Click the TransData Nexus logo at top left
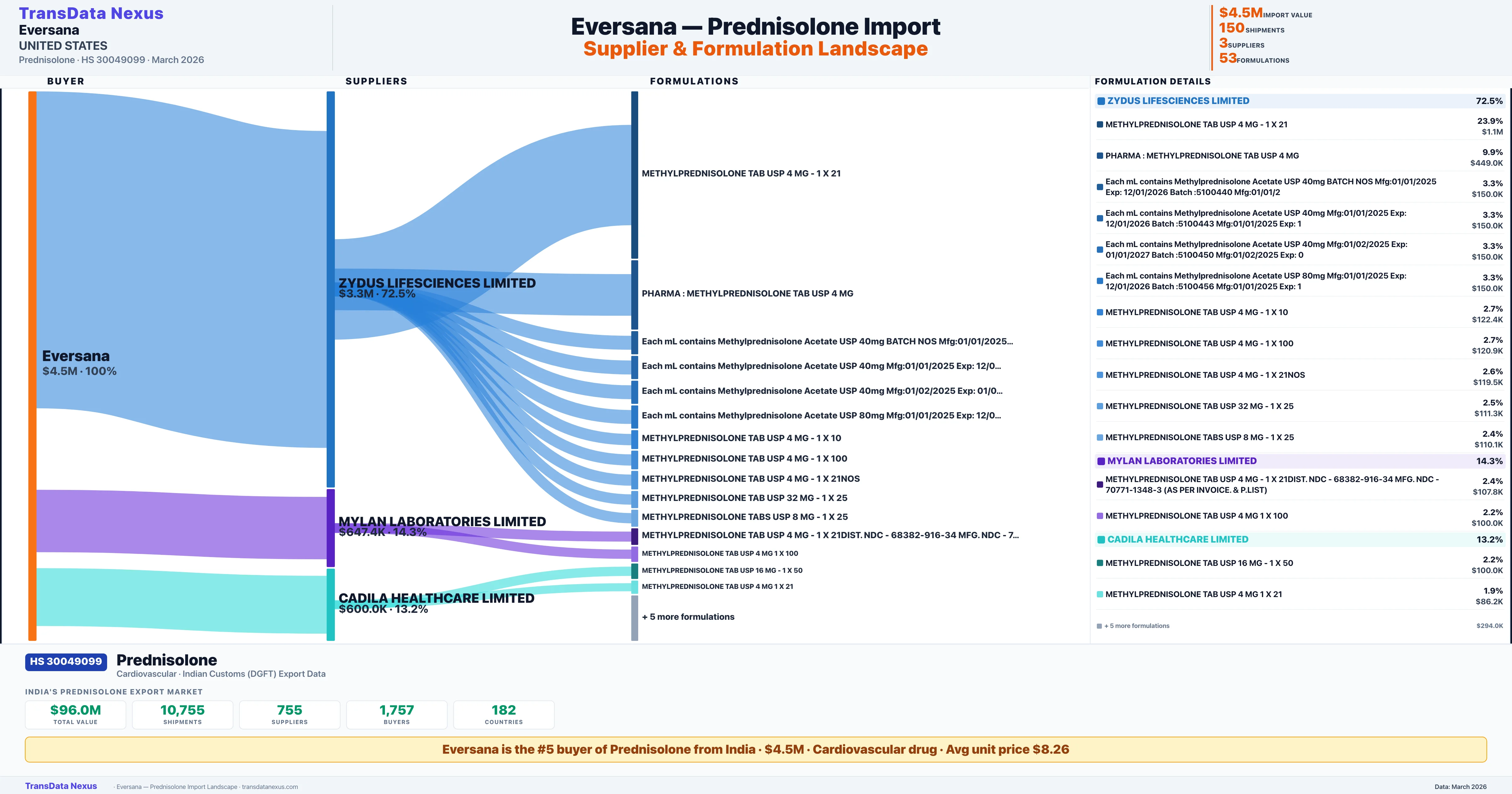Image resolution: width=1512 pixels, height=794 pixels. [x=91, y=14]
